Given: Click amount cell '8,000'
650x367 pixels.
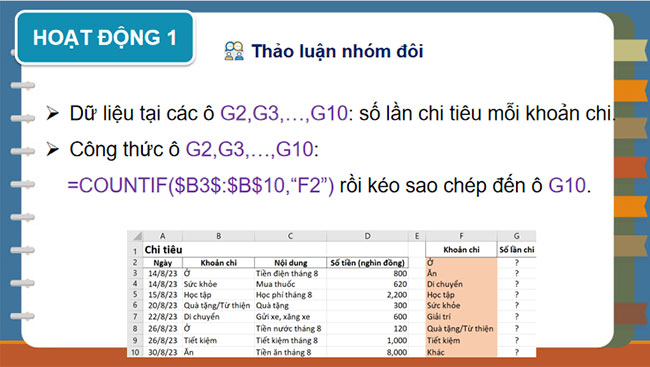Looking at the screenshot, I should coord(367,352).
